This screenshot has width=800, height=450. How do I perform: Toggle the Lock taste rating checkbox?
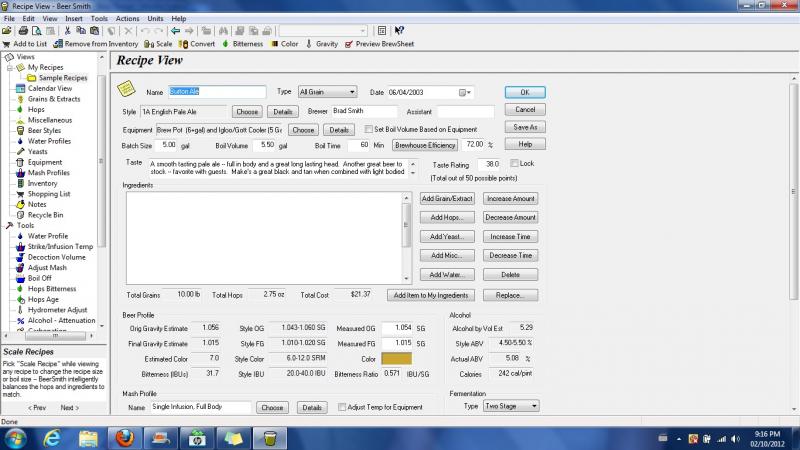514,163
